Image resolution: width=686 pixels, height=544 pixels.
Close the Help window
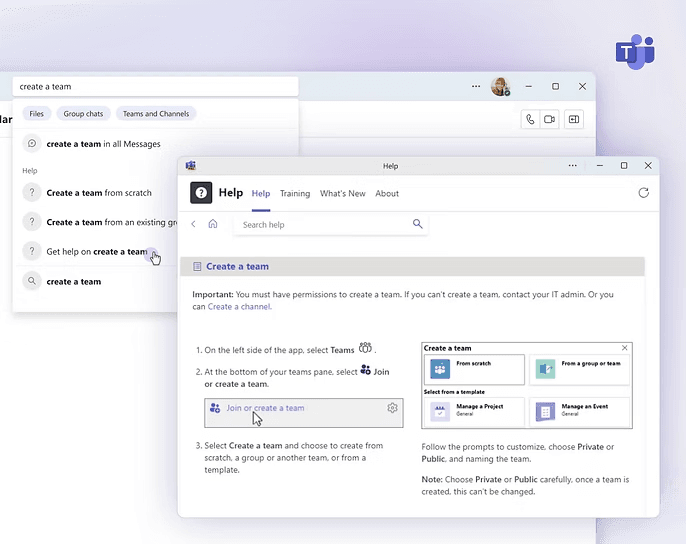pos(648,165)
